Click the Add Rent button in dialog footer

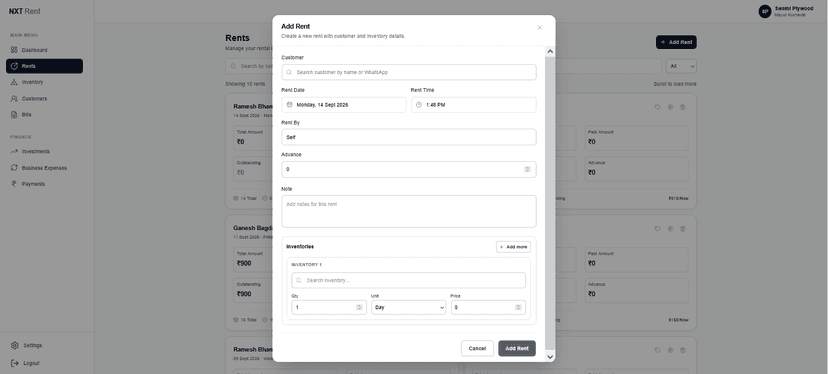click(516, 348)
